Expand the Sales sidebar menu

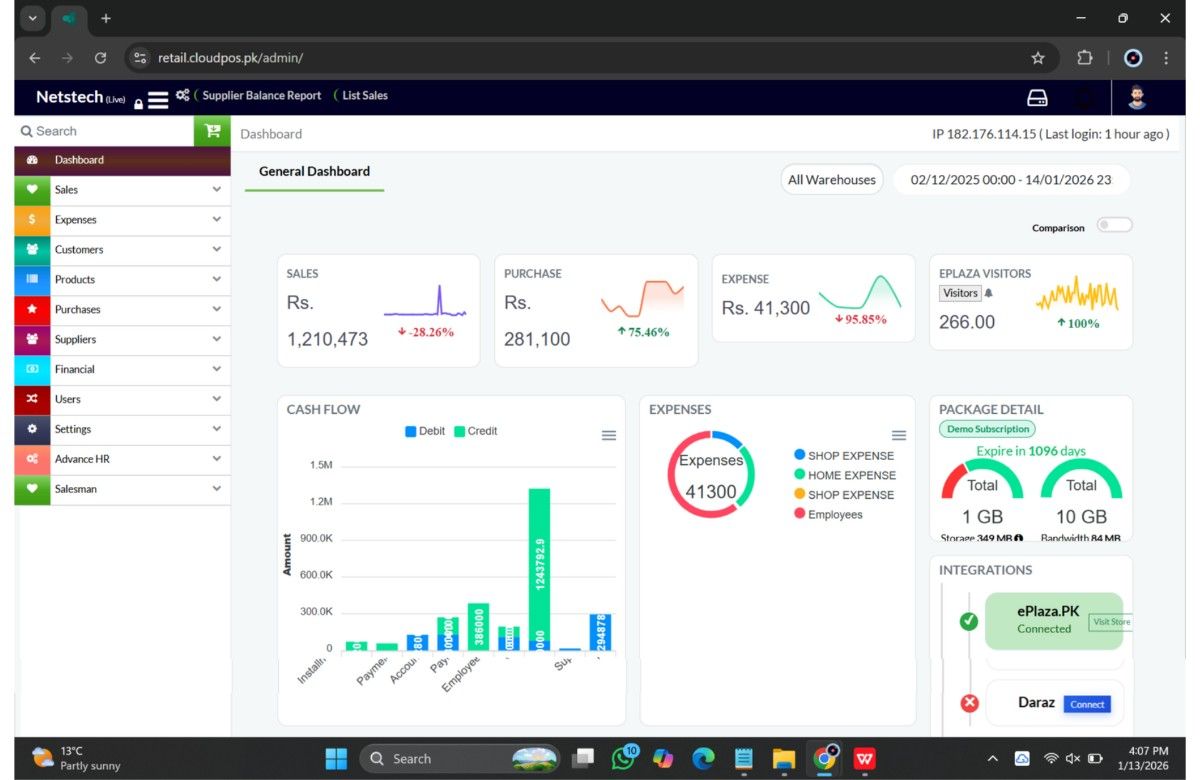pos(122,189)
